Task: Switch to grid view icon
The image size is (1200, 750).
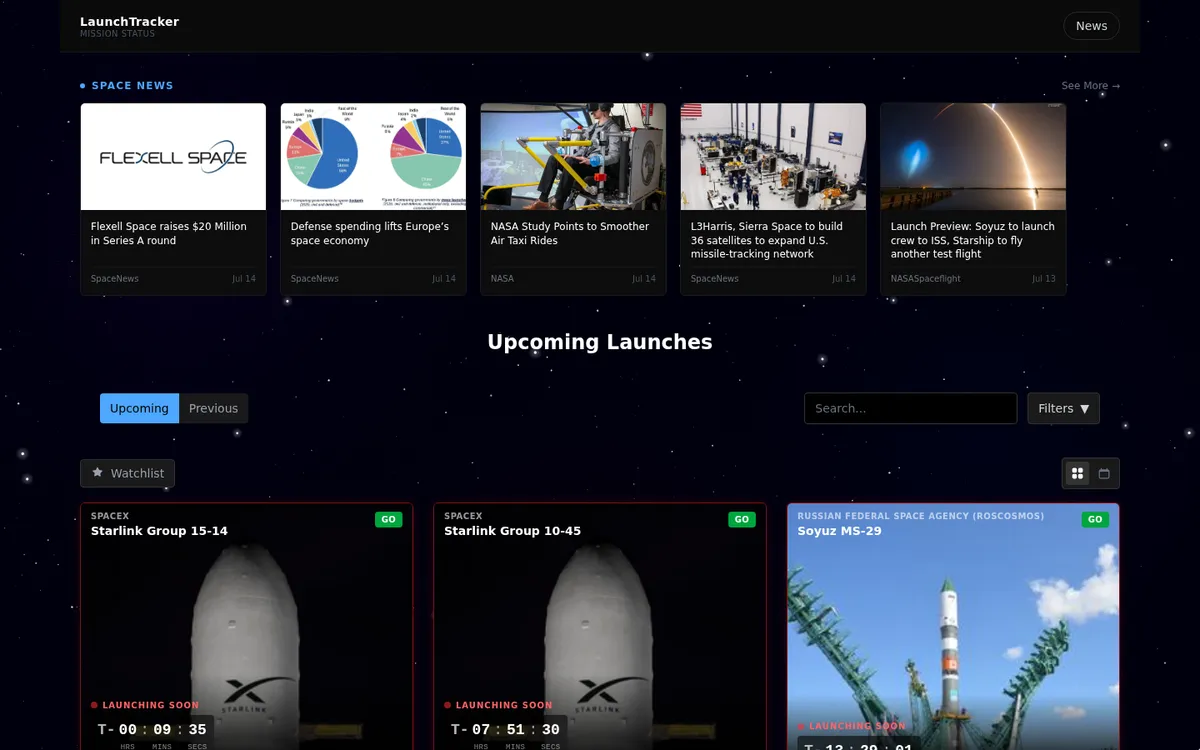Action: tap(1077, 473)
